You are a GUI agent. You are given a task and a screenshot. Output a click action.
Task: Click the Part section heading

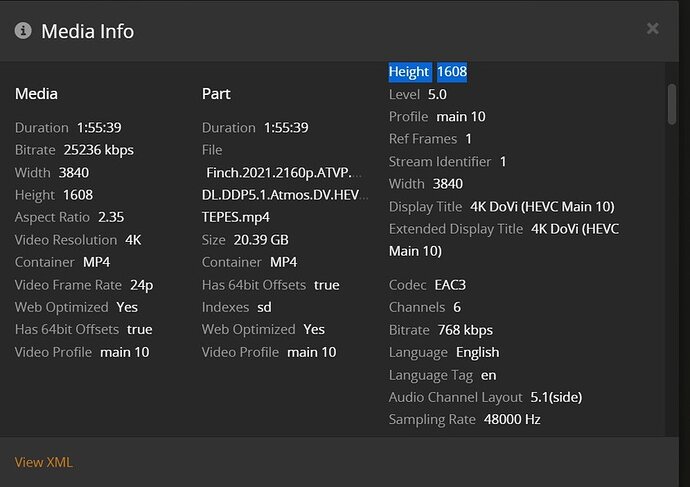point(216,94)
